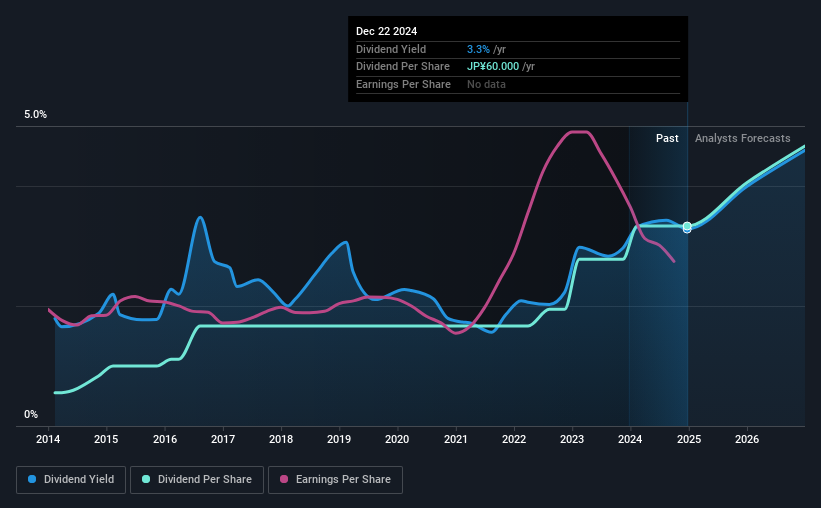Click the teal Dividend Per Share legend dot
821x508 pixels.
point(146,479)
